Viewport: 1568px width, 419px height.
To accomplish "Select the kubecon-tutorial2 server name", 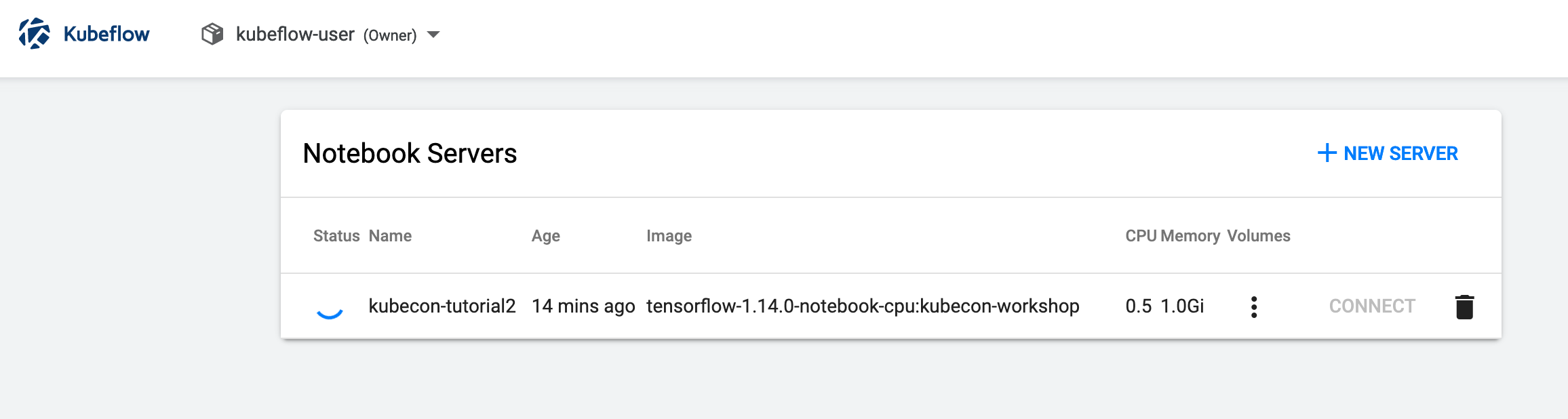I will (x=442, y=306).
